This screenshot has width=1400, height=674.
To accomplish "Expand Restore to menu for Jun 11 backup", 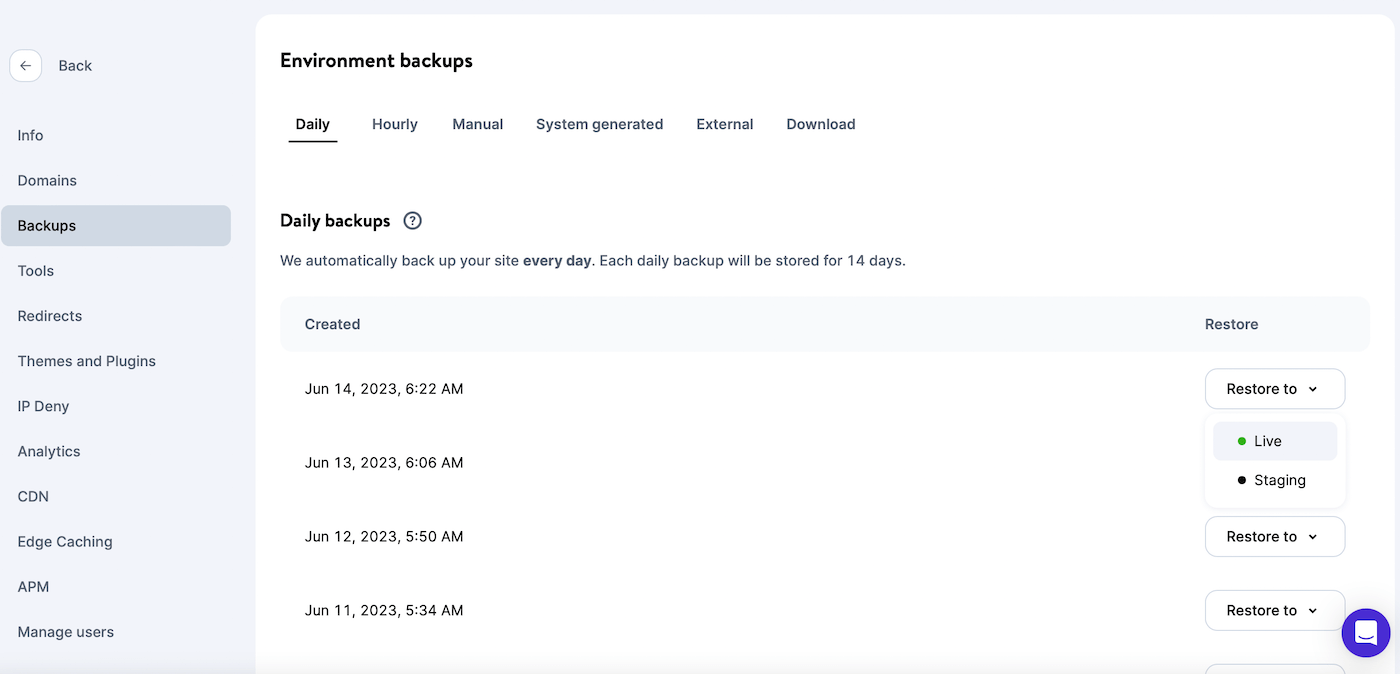I will pos(1274,610).
